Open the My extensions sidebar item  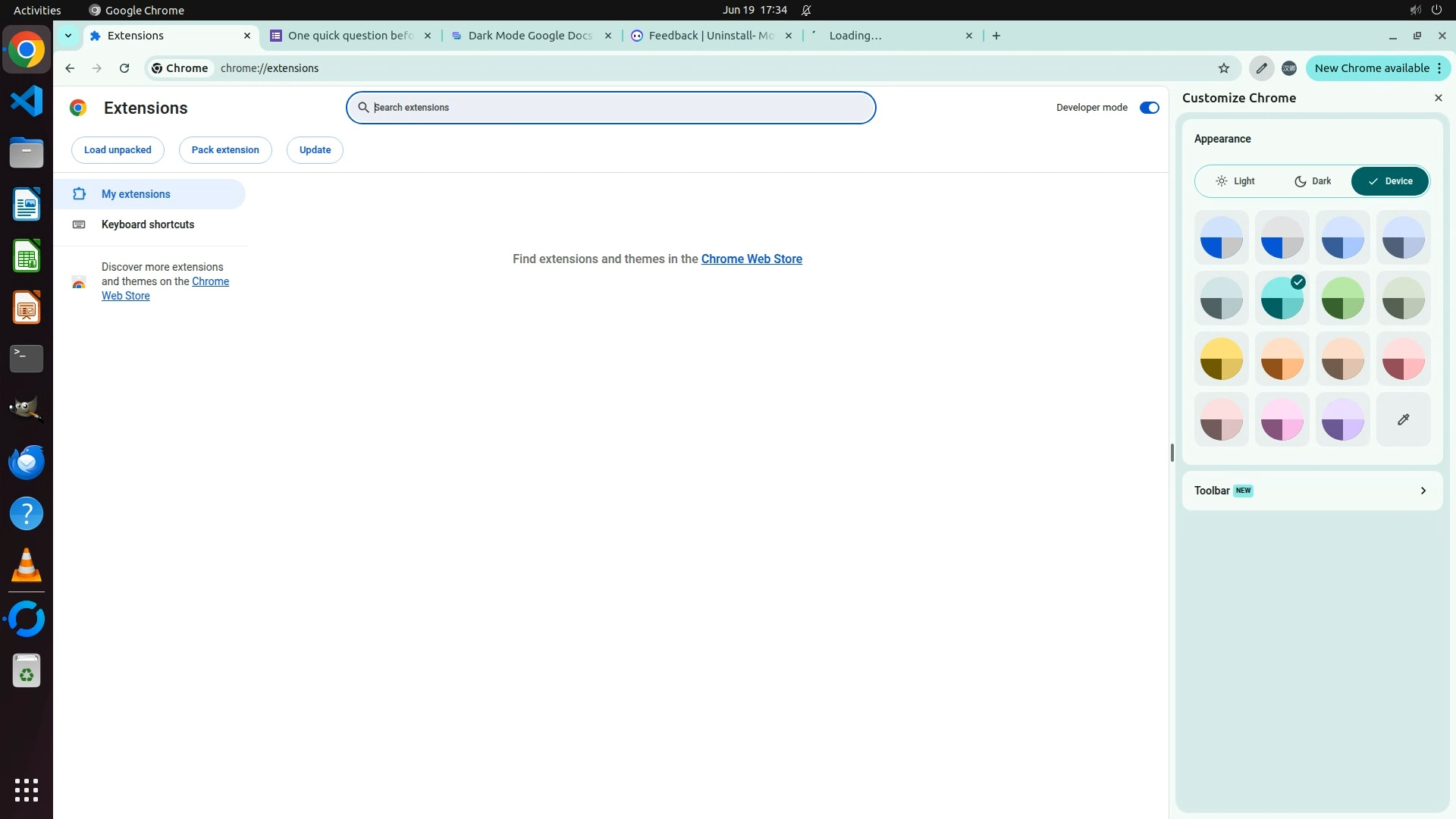(136, 194)
